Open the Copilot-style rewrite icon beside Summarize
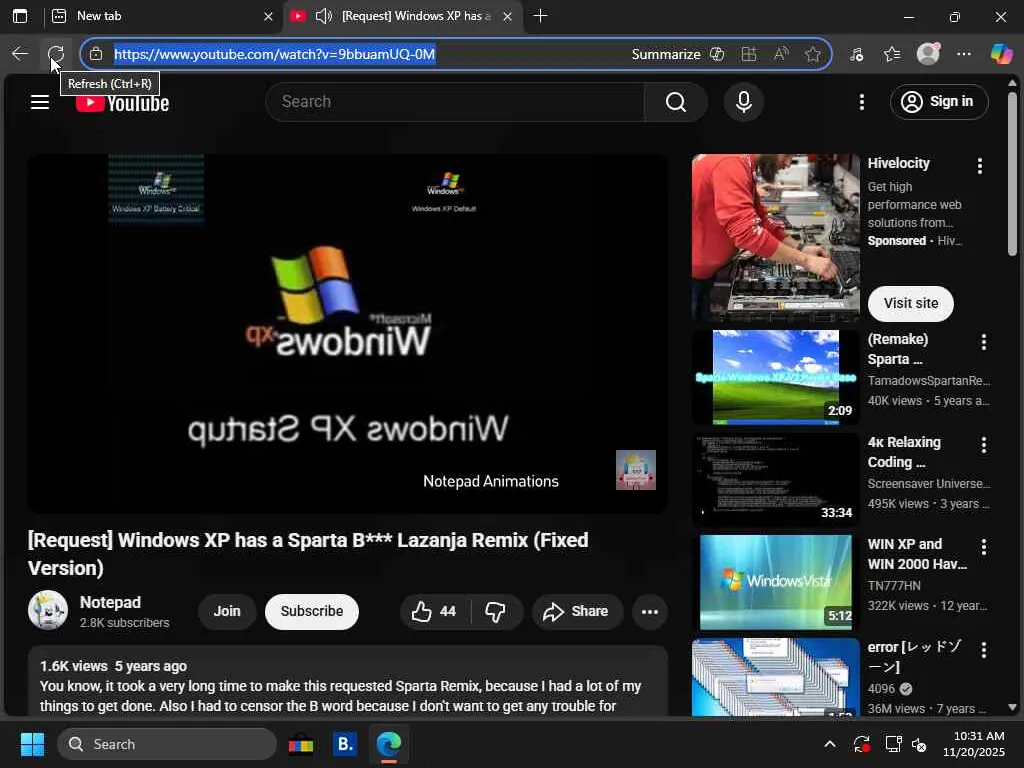 click(x=717, y=54)
